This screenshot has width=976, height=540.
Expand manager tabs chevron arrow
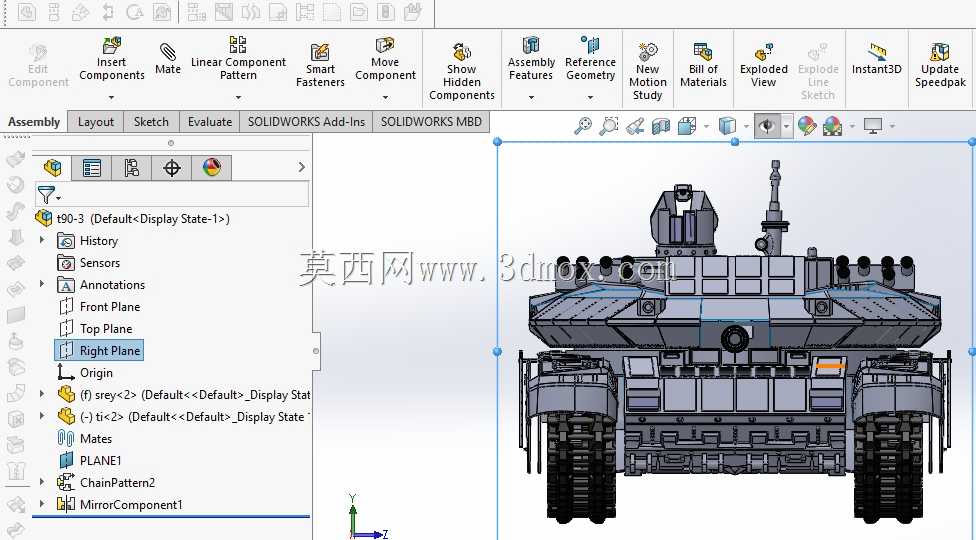pos(302,167)
